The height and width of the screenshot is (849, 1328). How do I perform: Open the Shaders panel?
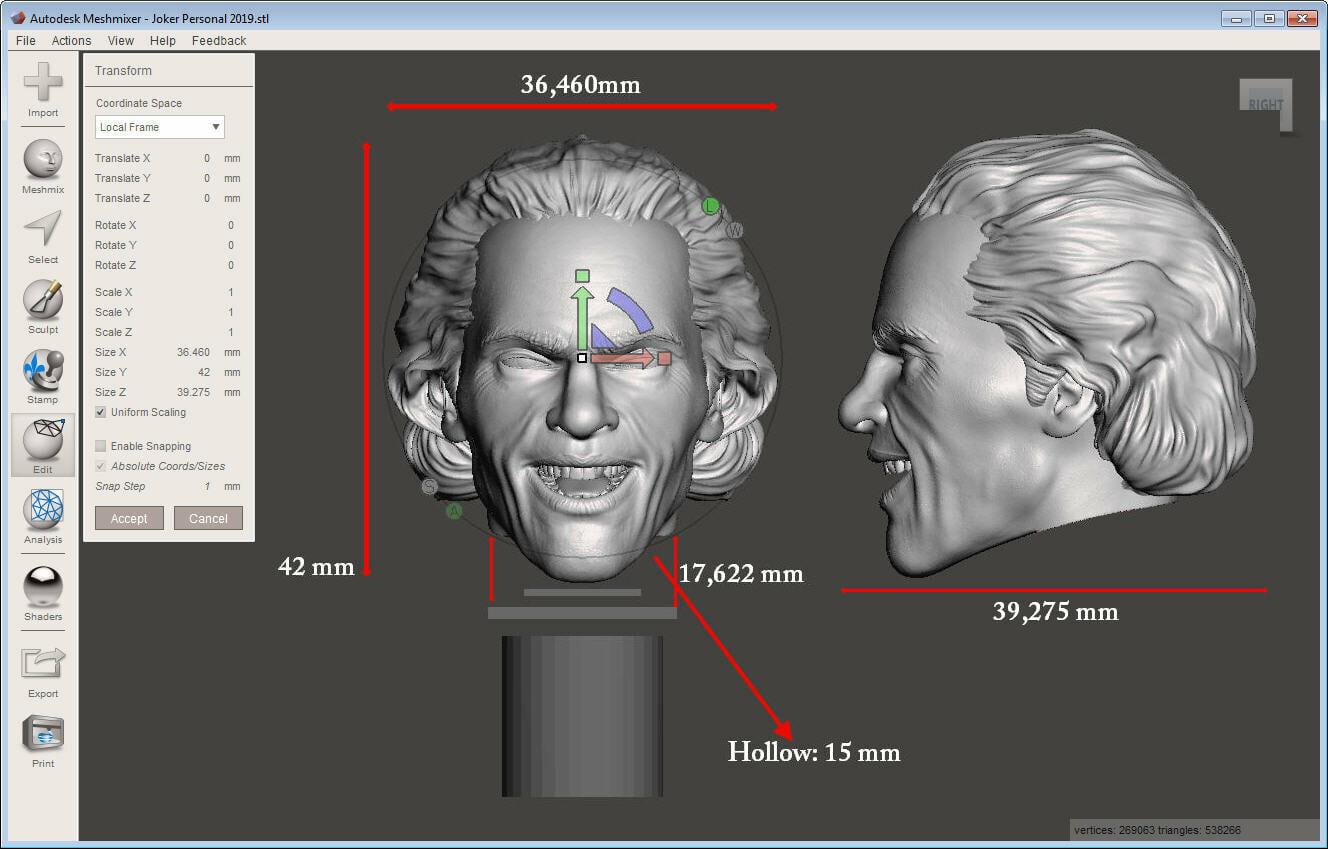[43, 594]
